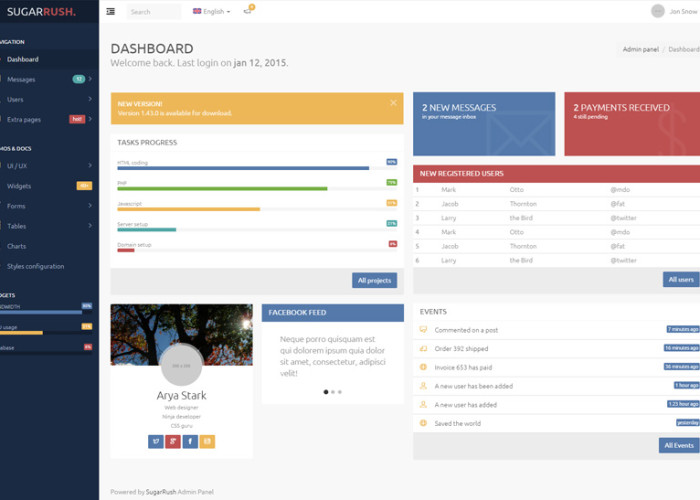Click the Server setup progress bar
700x500 pixels.
pos(257,229)
